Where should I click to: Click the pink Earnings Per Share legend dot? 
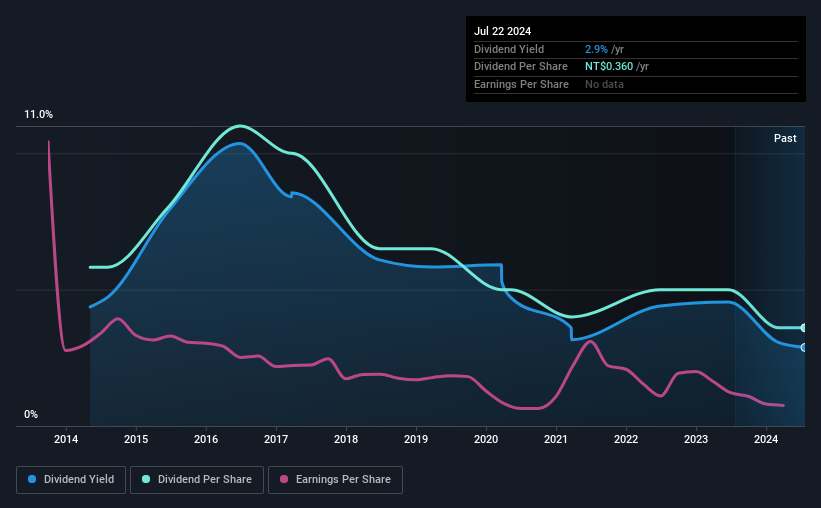[284, 479]
